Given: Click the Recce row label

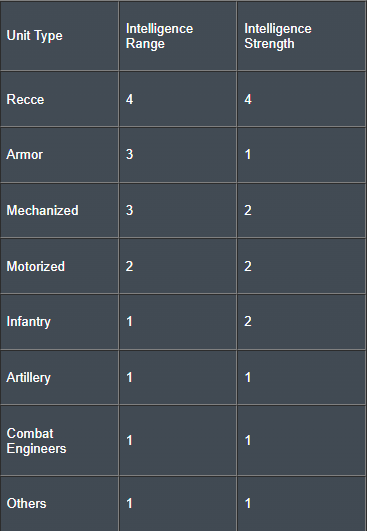Looking at the screenshot, I should pos(25,99).
